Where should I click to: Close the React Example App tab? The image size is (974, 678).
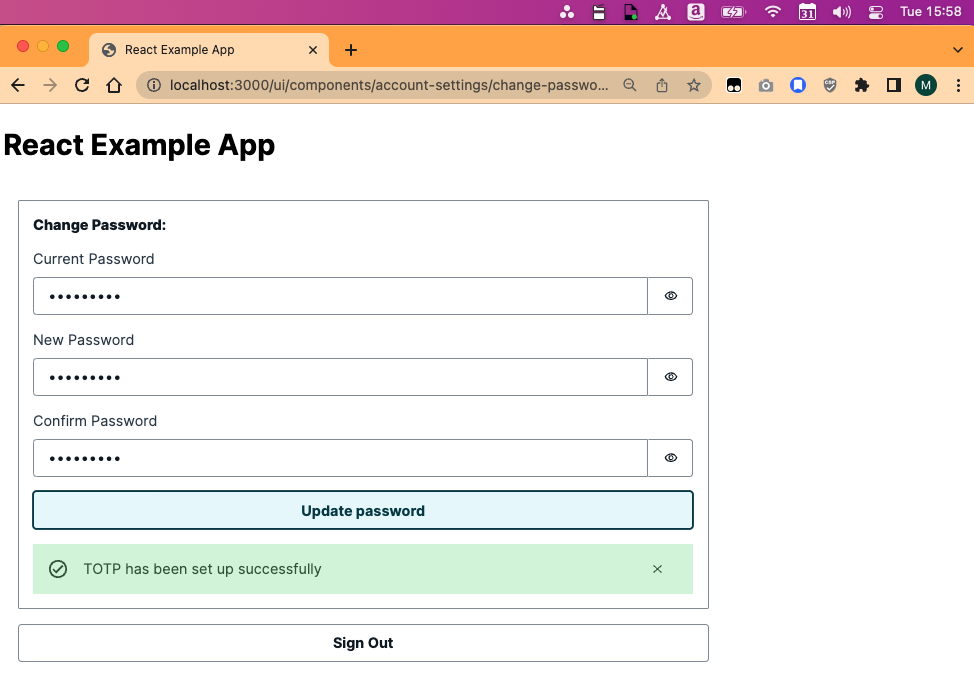[x=313, y=50]
